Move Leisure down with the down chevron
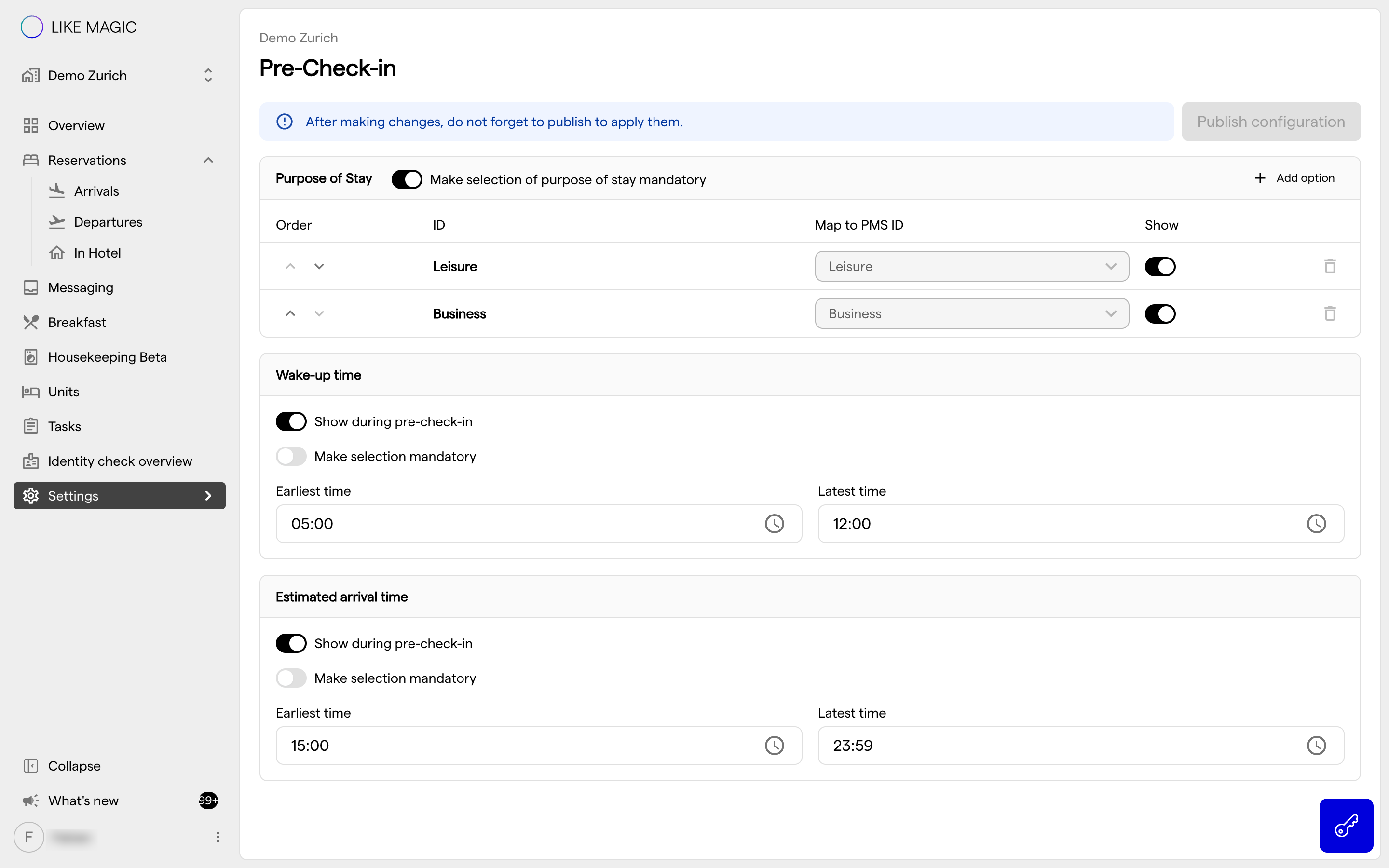This screenshot has width=1389, height=868. point(319,266)
